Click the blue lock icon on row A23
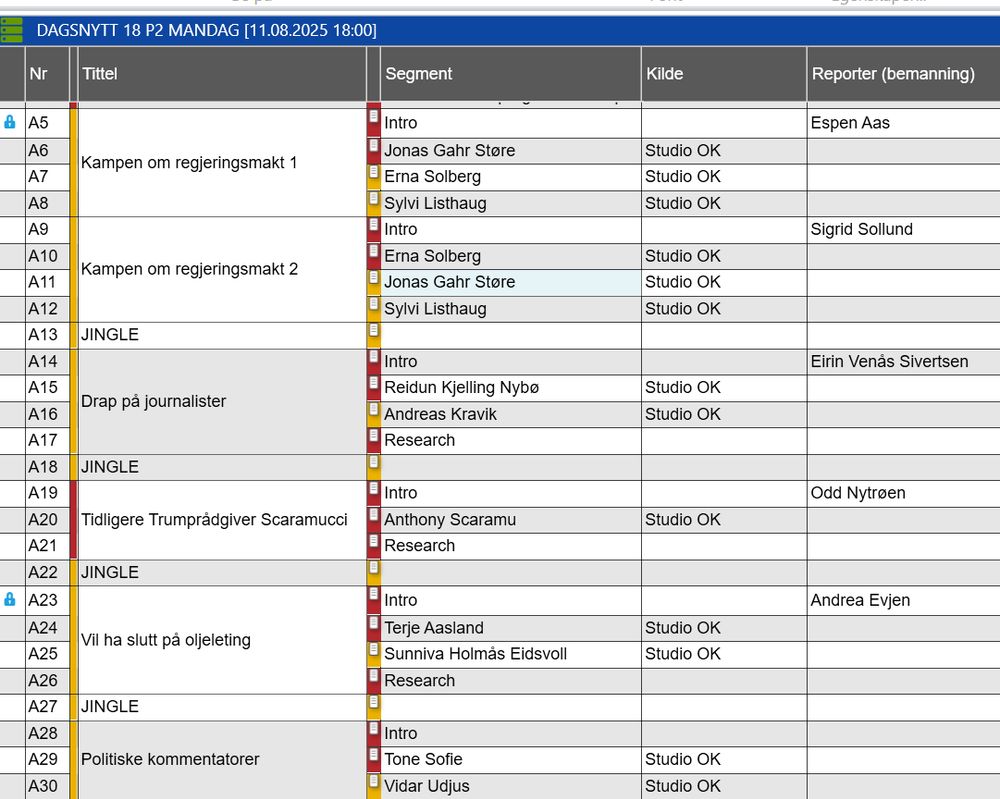This screenshot has height=799, width=1000. click(x=10, y=599)
